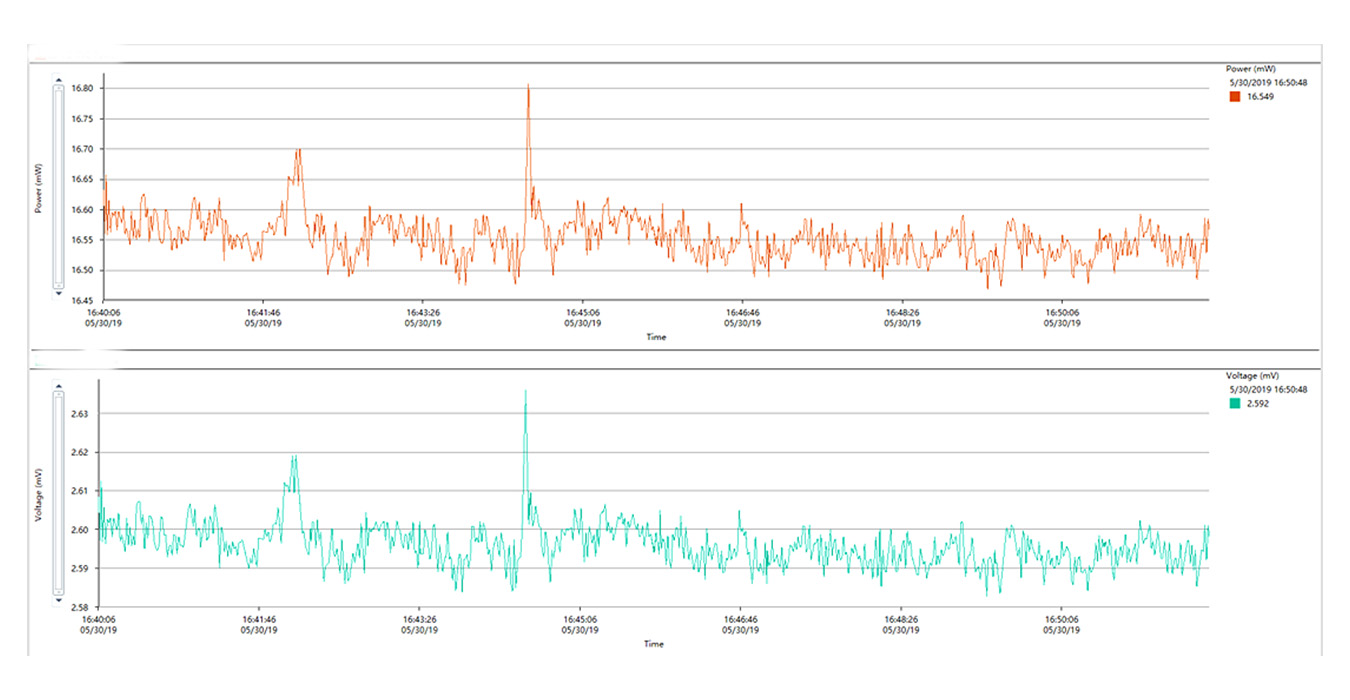Click the Voltage (mV) legend title

click(x=1252, y=376)
